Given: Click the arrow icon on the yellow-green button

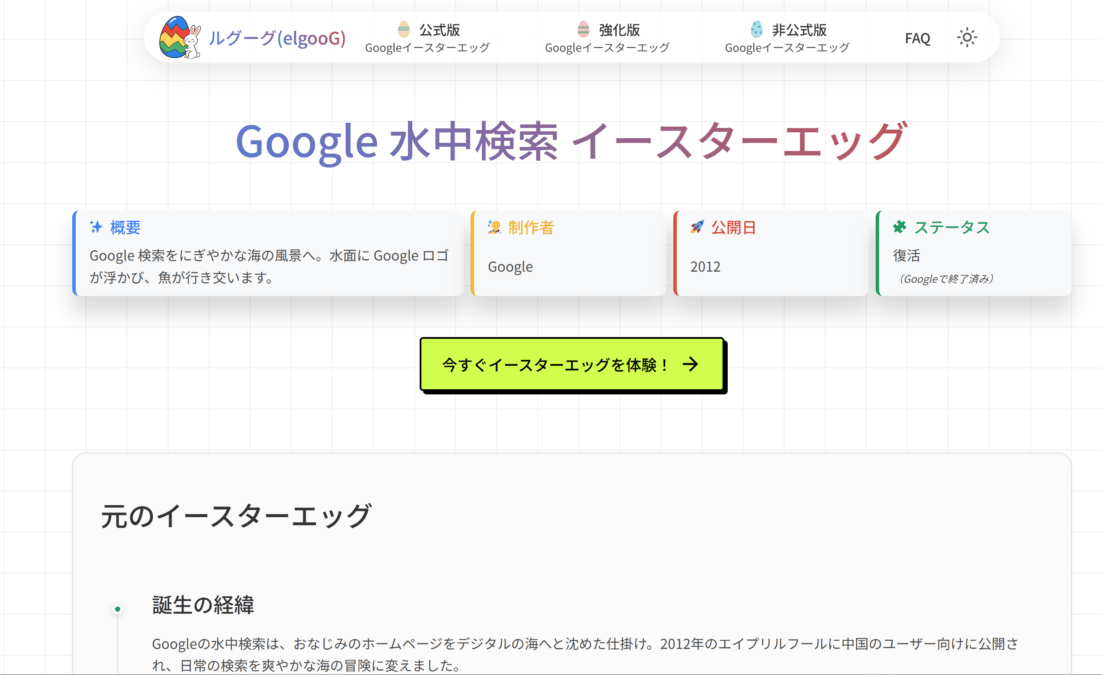Looking at the screenshot, I should (x=690, y=365).
